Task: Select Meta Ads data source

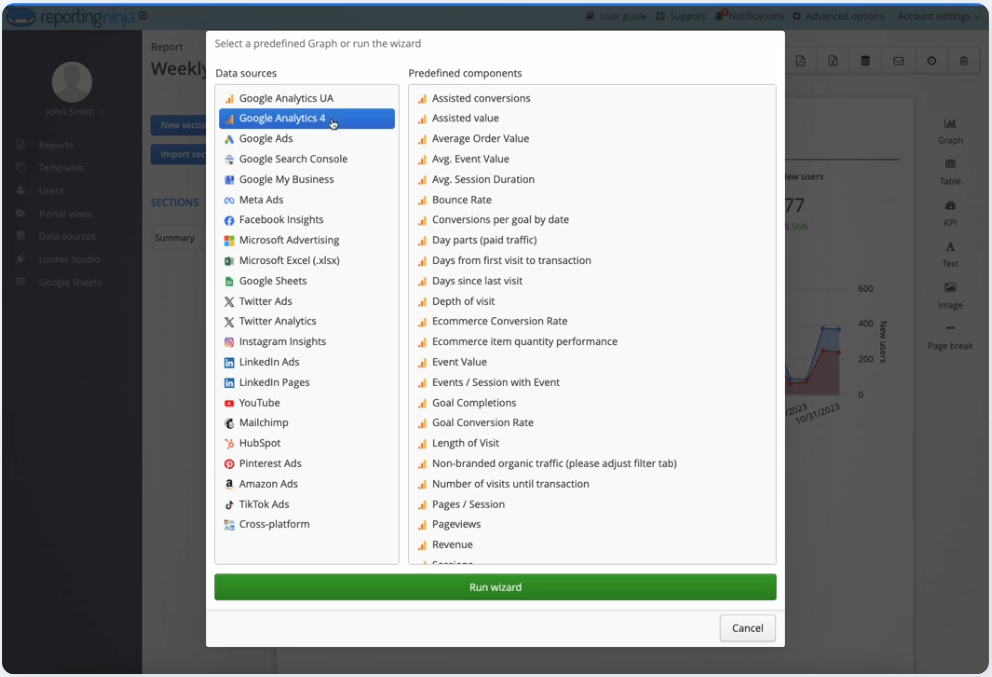Action: pos(307,199)
